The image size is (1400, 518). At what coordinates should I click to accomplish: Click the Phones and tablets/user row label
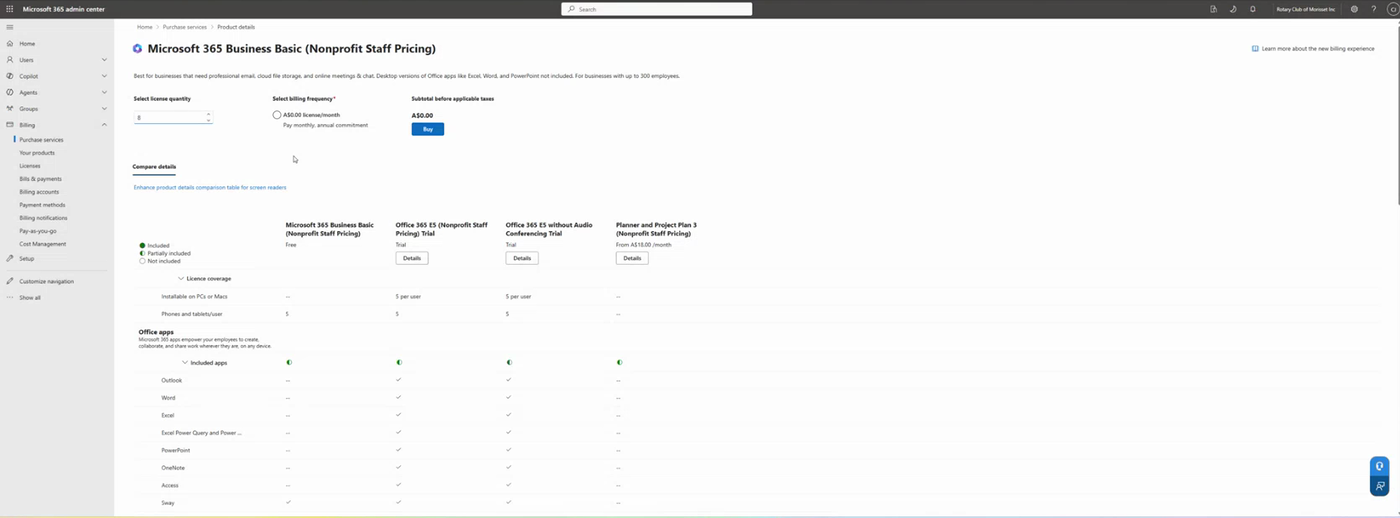click(x=191, y=314)
